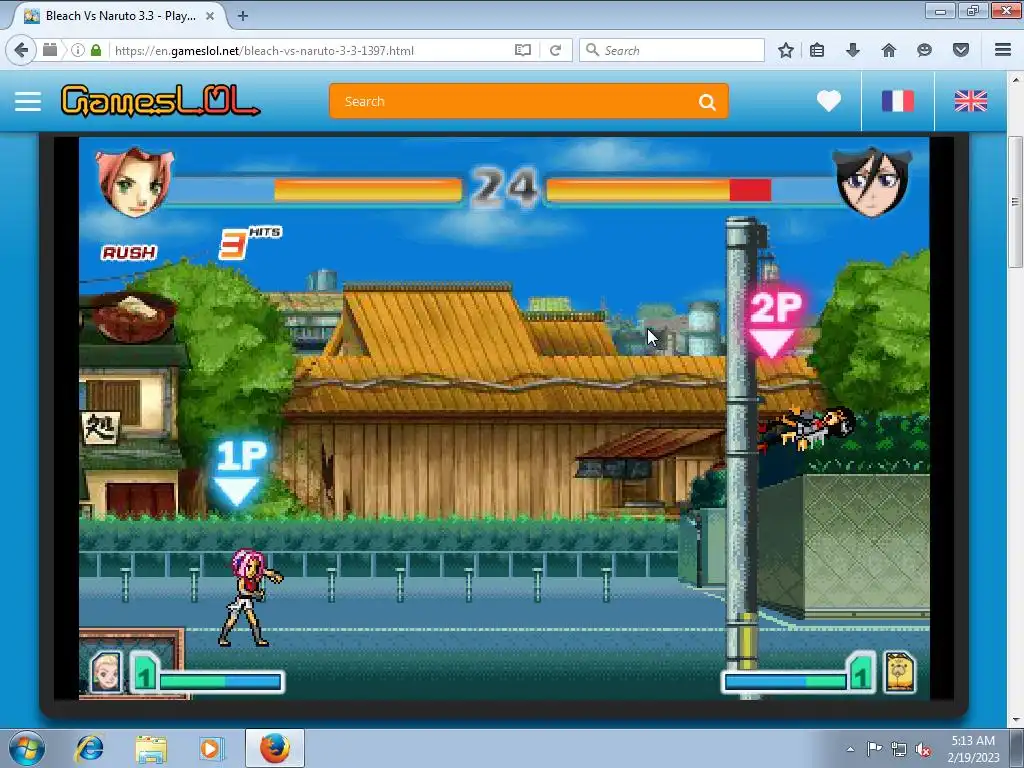1024x768 pixels.
Task: Go back with the browser back arrow
Action: click(21, 50)
